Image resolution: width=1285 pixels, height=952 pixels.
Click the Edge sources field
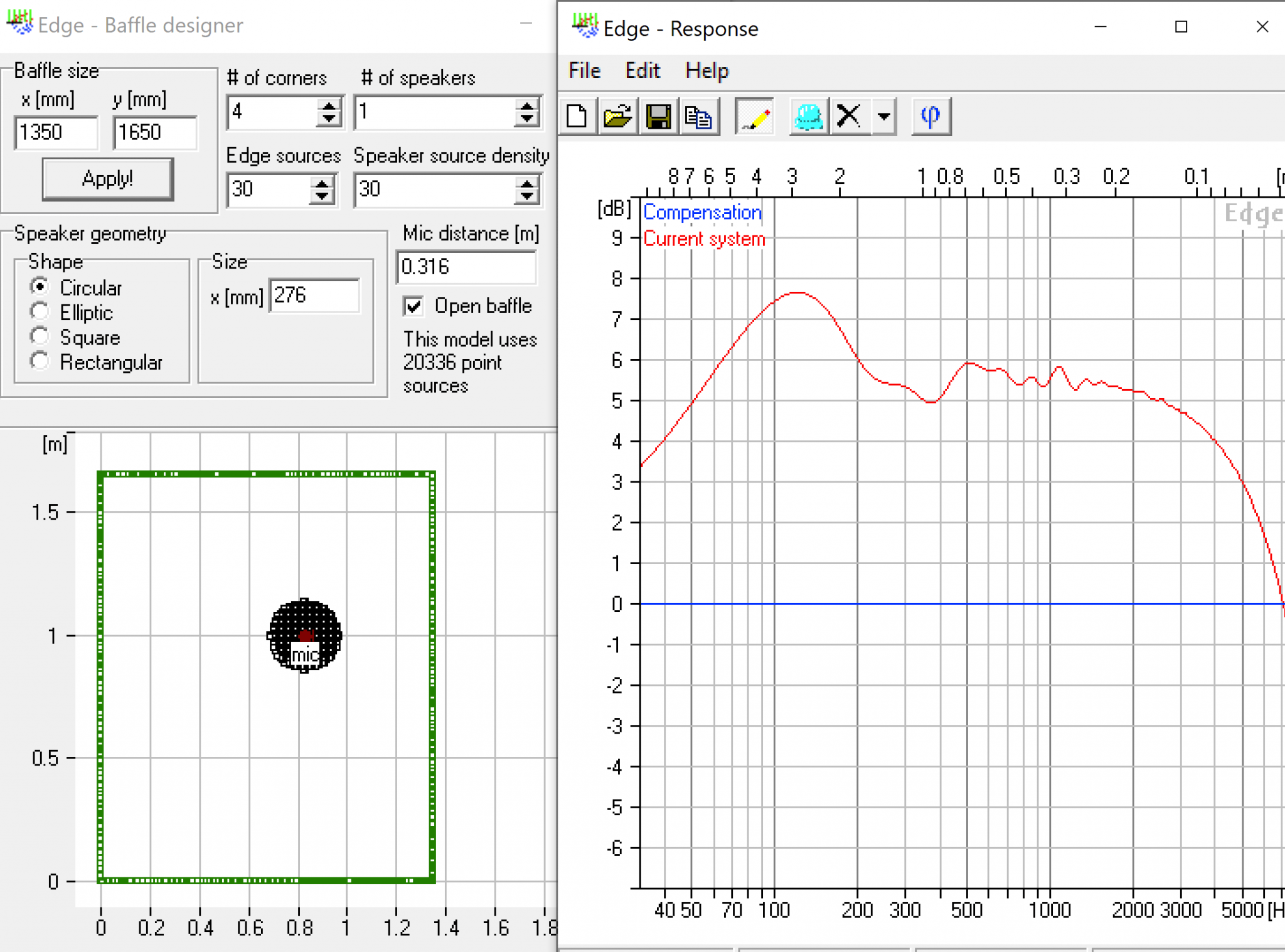(269, 190)
